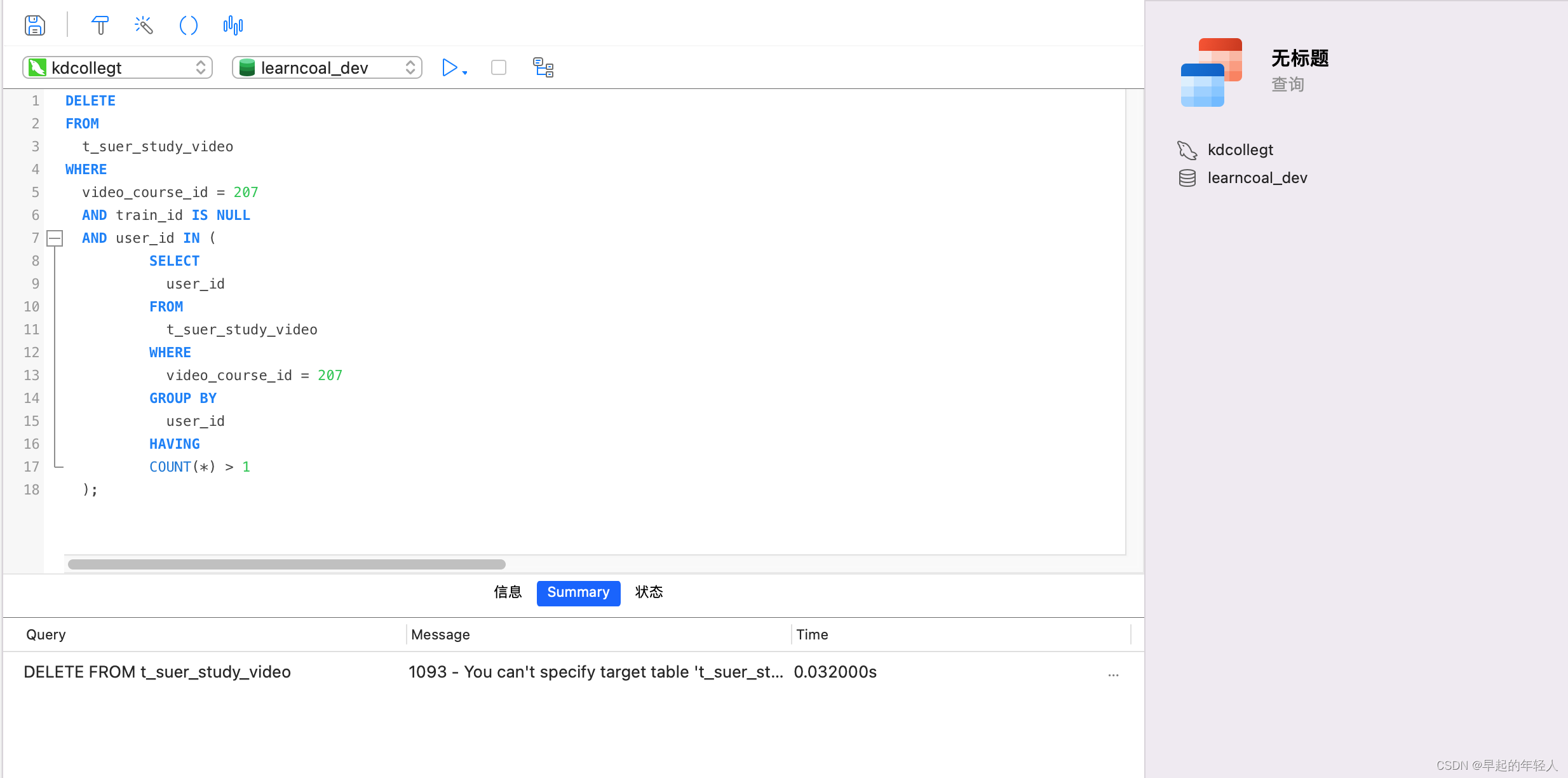
Task: Select the DELETE FROM result row
Action: tap(157, 672)
